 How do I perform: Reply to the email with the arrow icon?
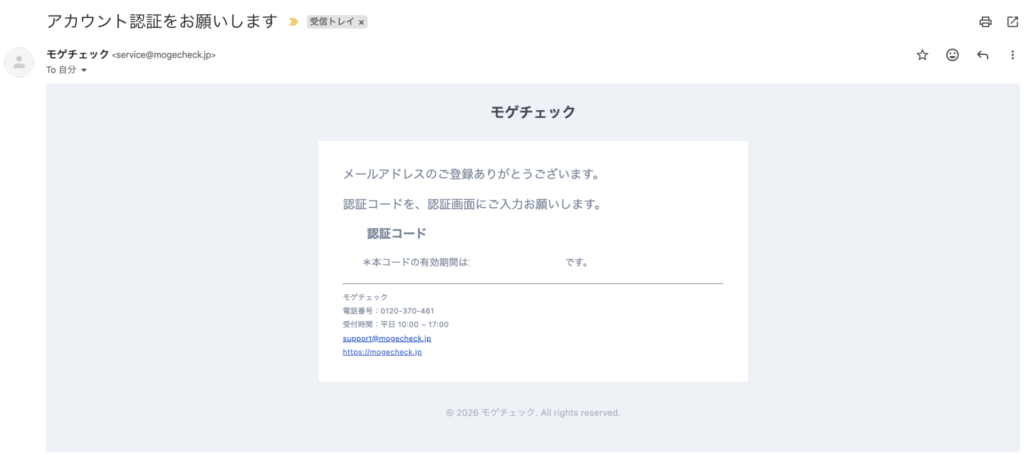(x=982, y=55)
